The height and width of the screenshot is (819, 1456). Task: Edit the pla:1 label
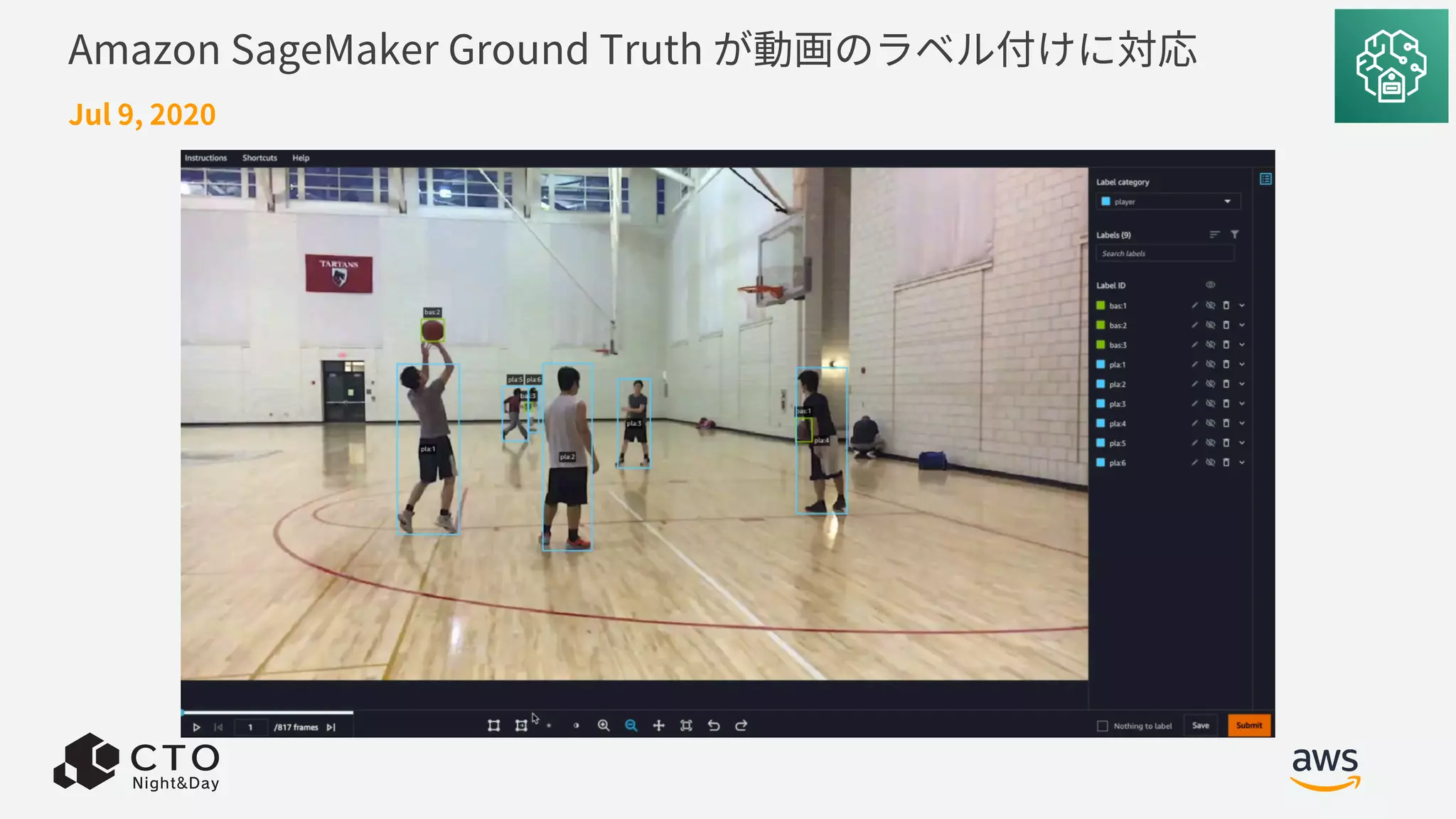pyautogui.click(x=1194, y=364)
